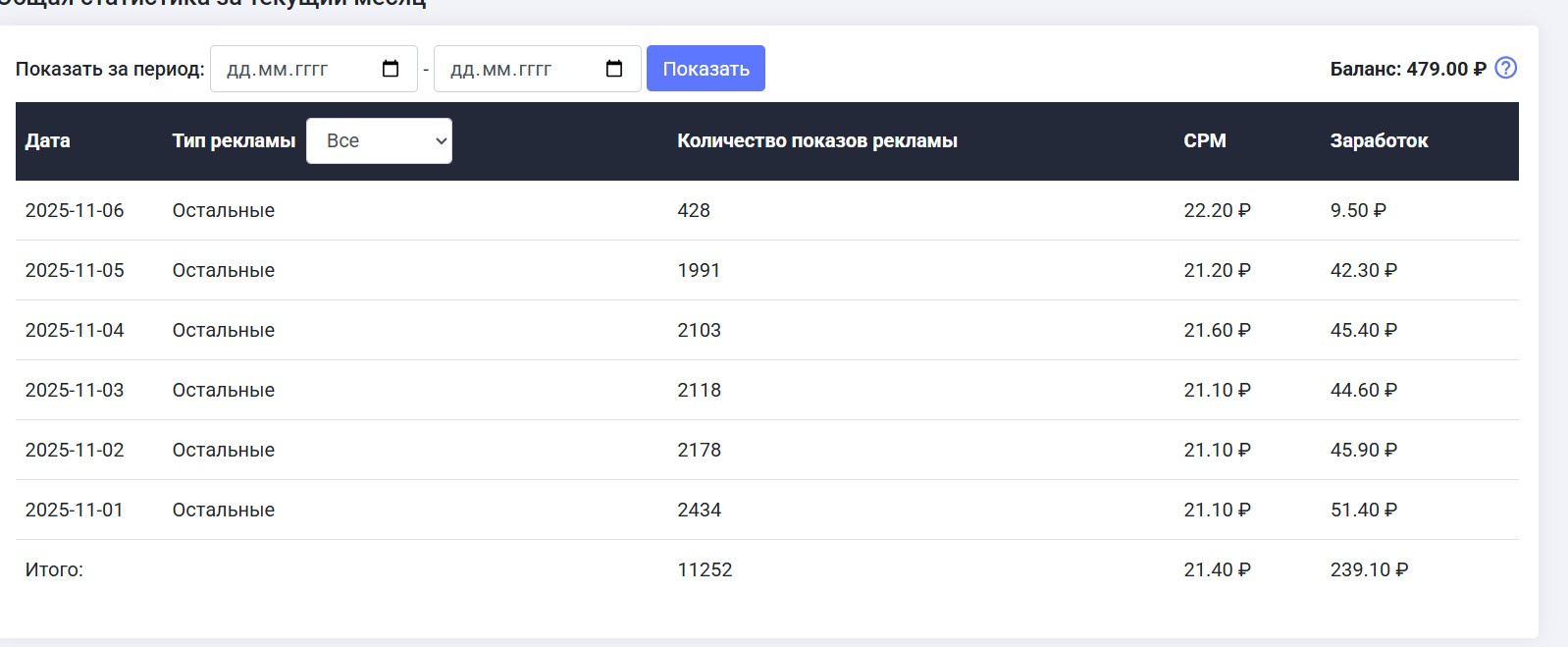Click the Количество показов рекламы header

coord(816,141)
